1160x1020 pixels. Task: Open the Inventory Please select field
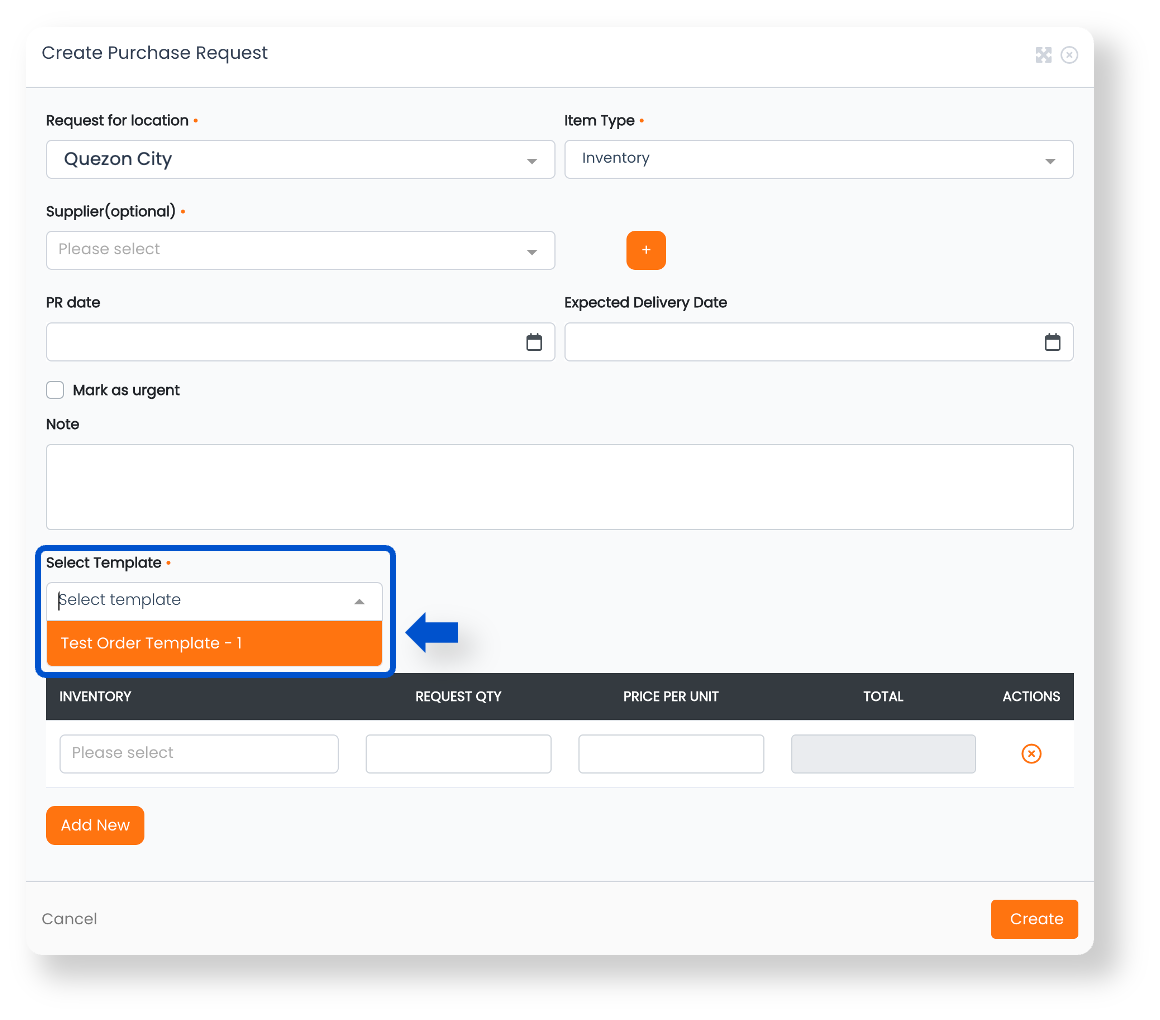199,754
